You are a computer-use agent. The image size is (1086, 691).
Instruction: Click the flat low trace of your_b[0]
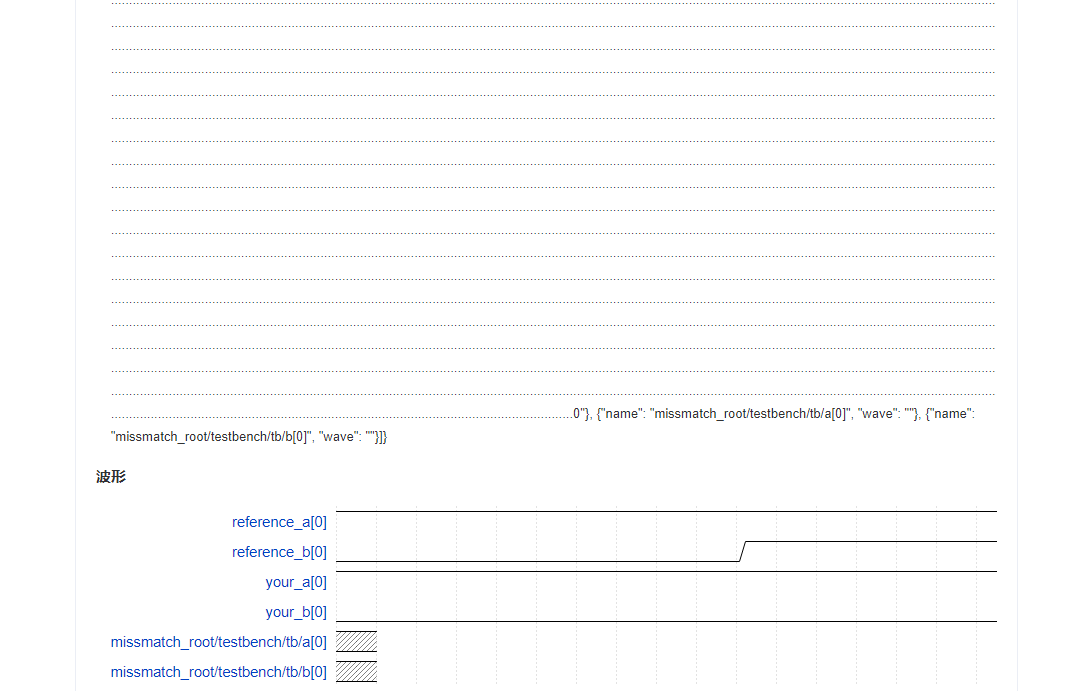(x=550, y=619)
